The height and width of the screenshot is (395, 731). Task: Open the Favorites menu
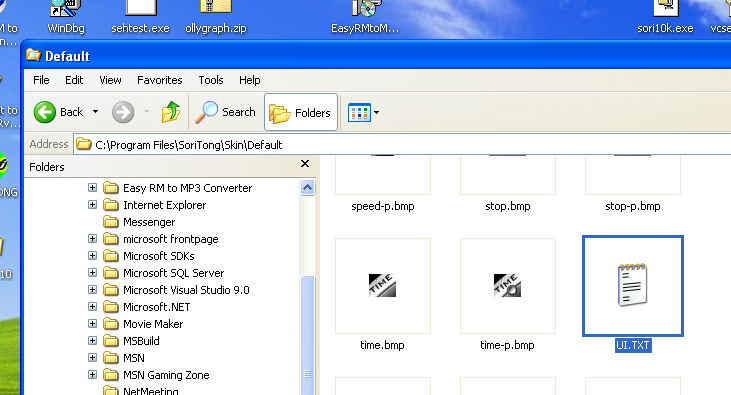click(159, 80)
